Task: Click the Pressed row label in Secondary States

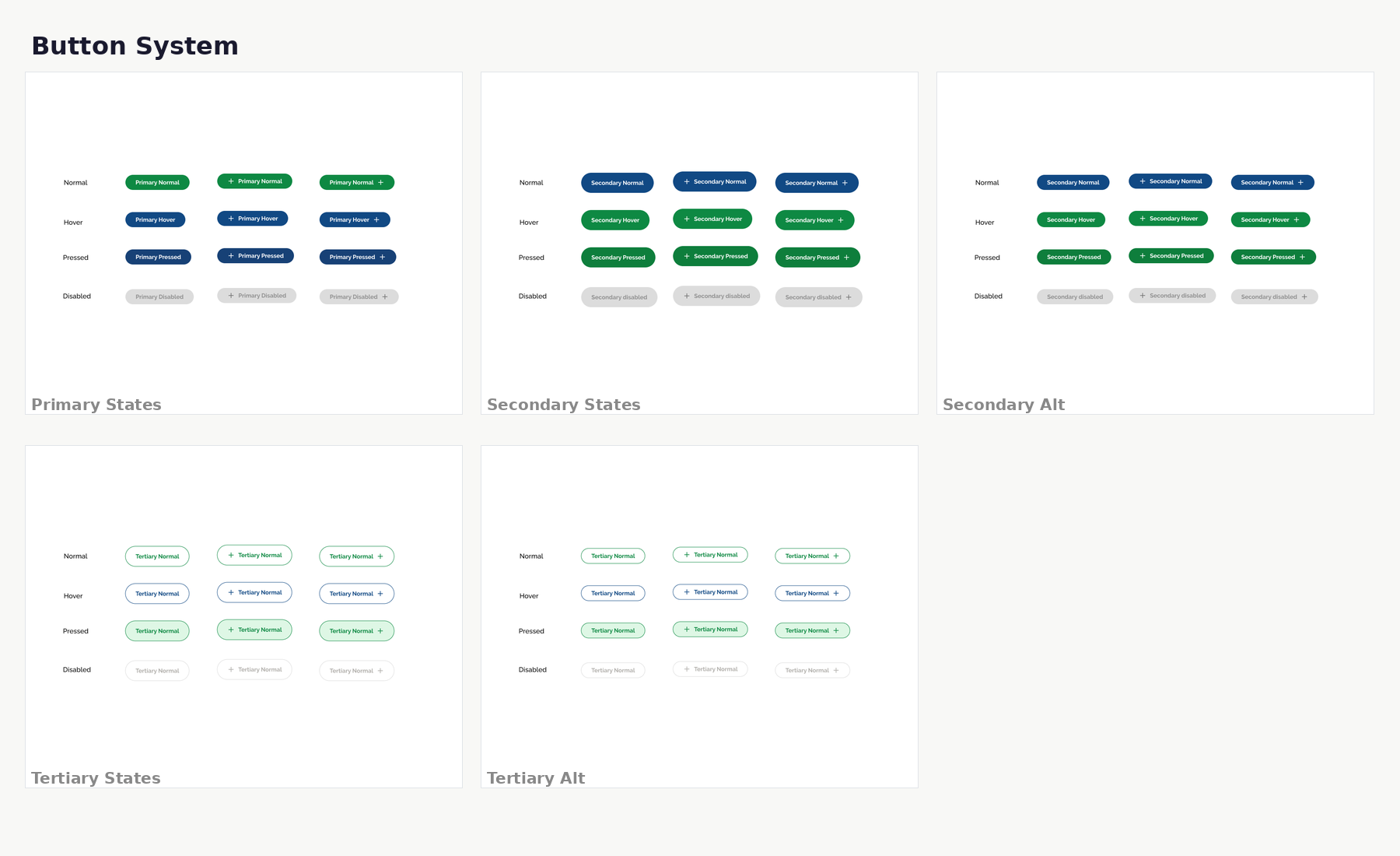Action: click(531, 258)
